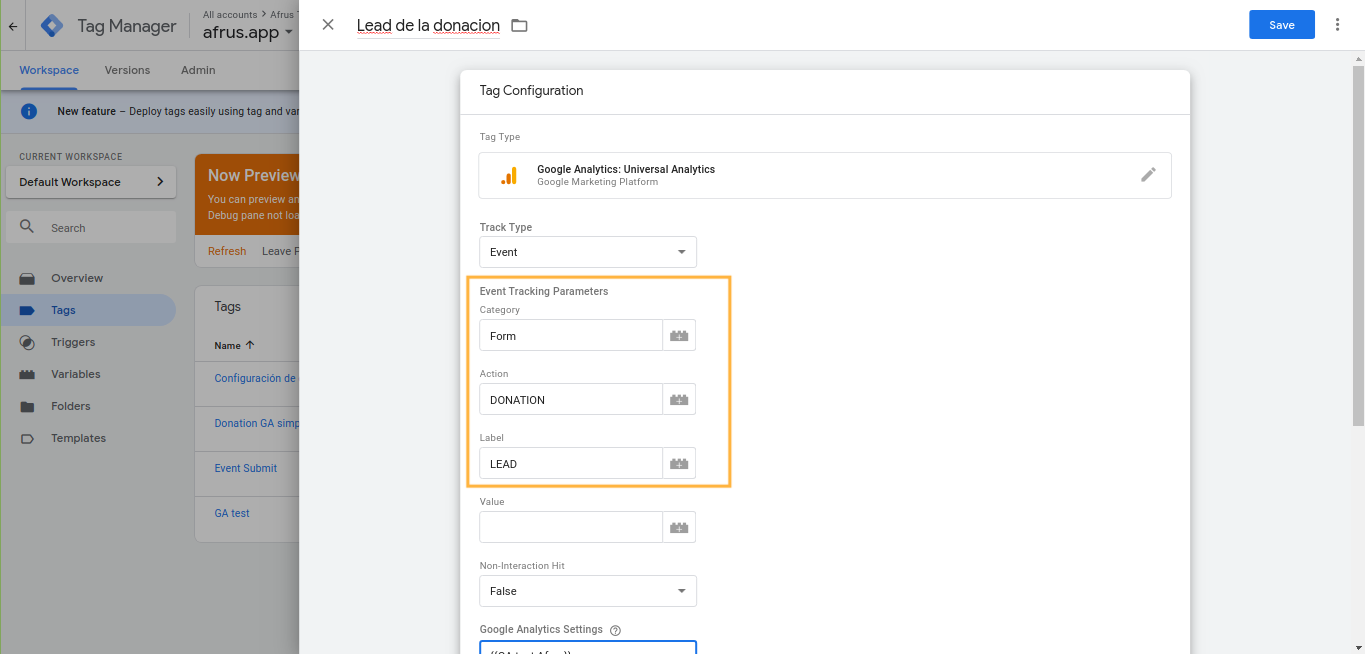Open the Google Analytics Settings variable dropdown

click(x=588, y=647)
